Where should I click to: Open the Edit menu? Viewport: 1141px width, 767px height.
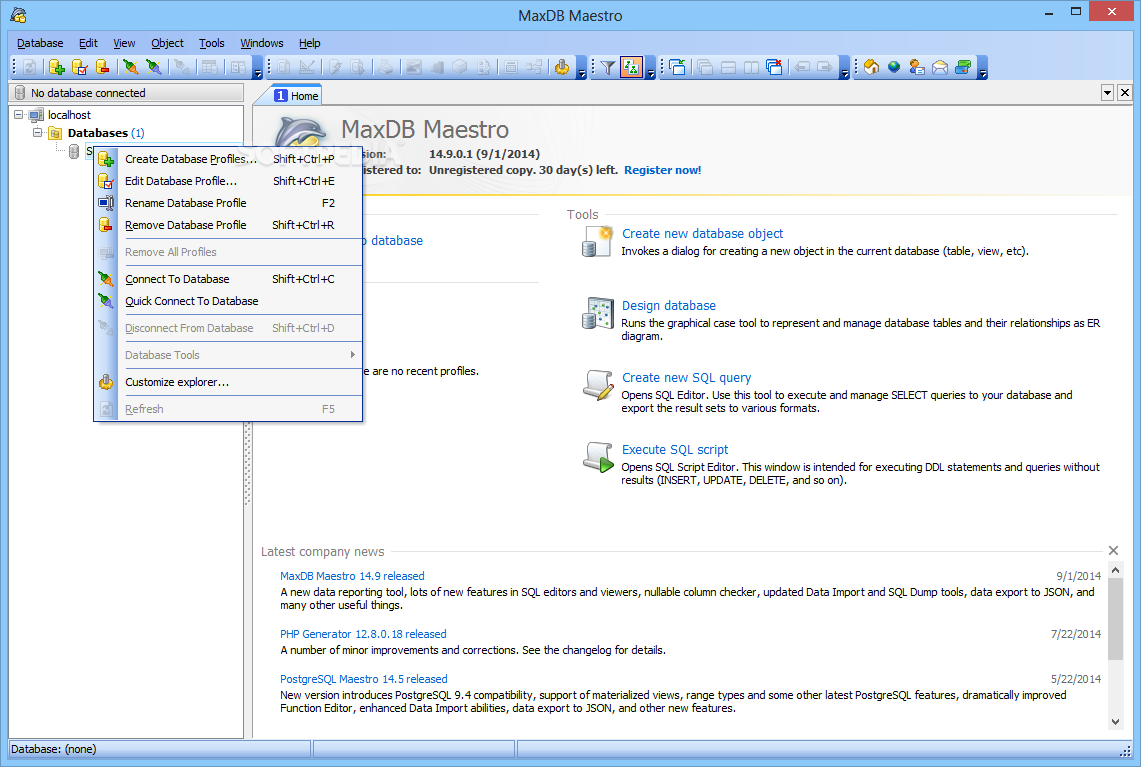88,43
